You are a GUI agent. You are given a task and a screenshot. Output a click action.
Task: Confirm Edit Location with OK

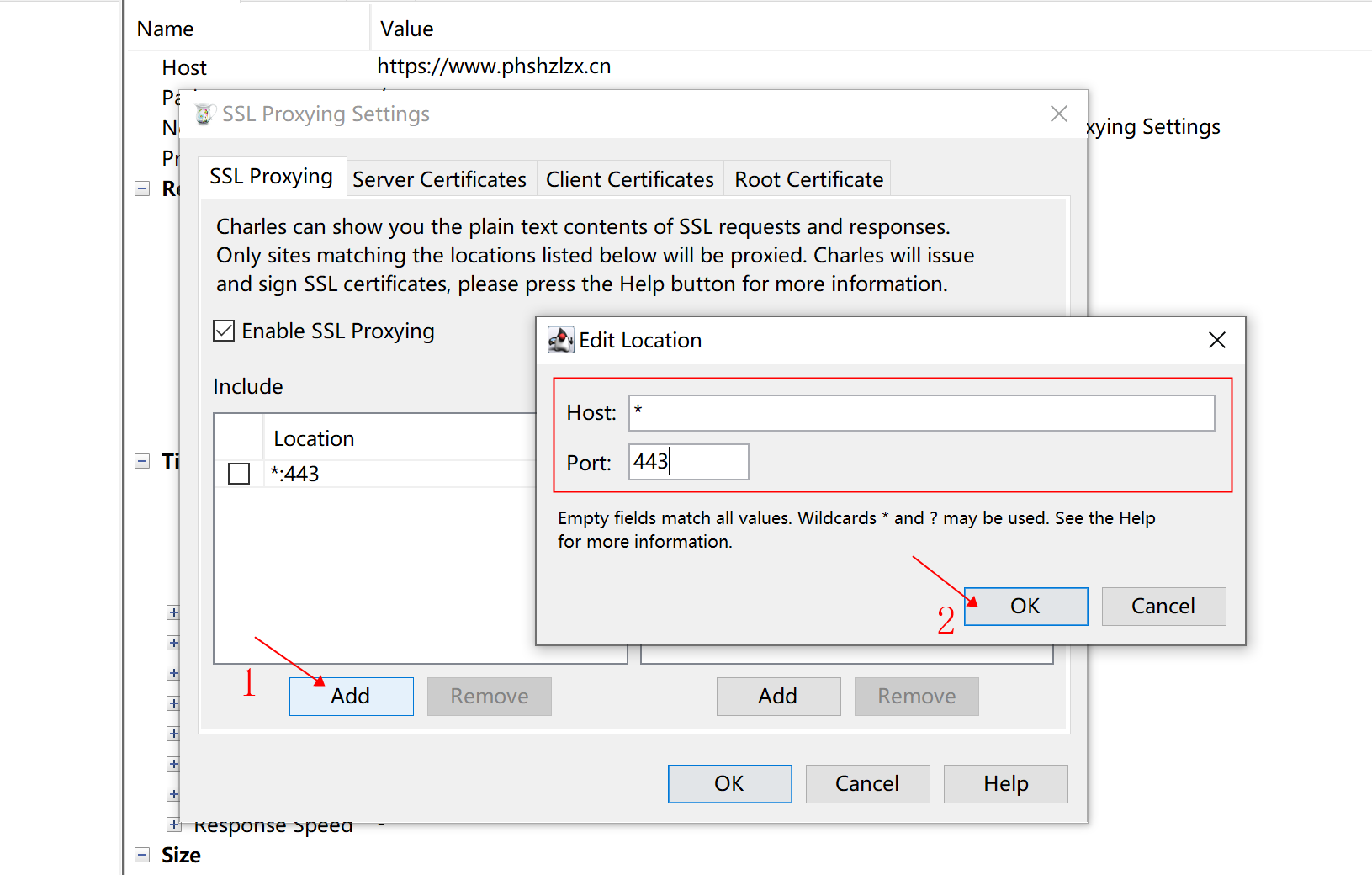tap(1025, 606)
